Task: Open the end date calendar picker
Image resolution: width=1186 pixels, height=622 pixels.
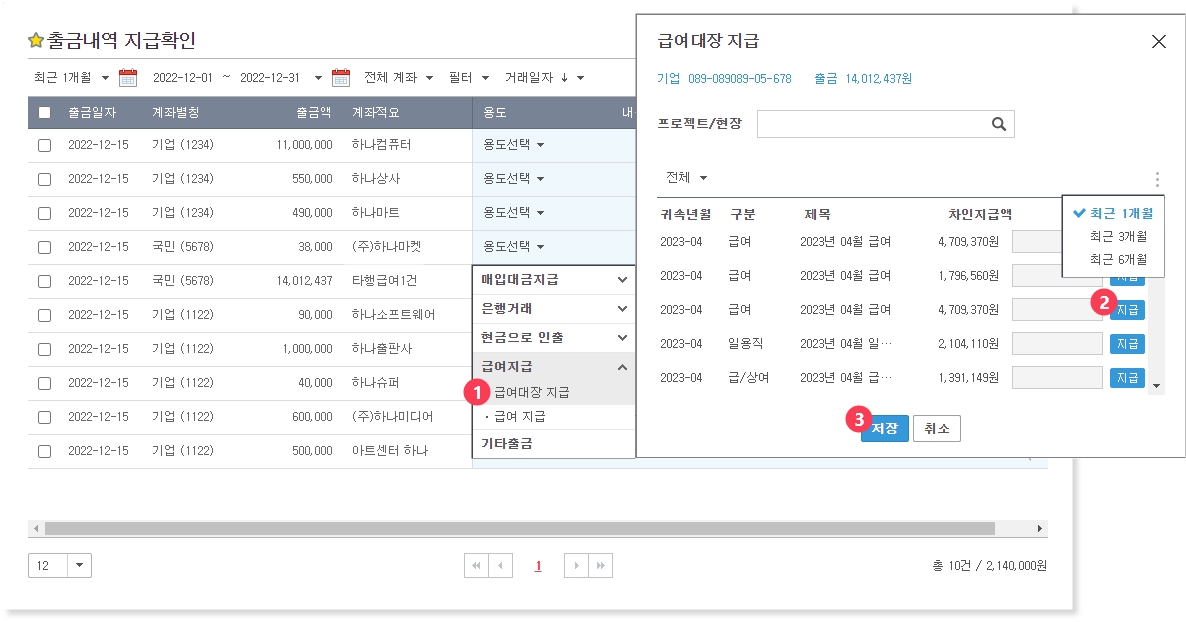Action: [341, 78]
